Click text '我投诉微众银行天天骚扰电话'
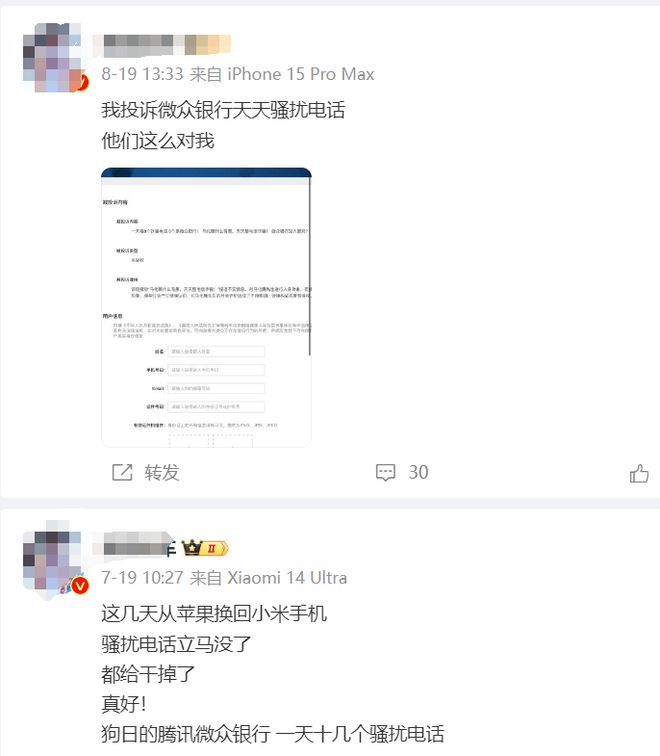660x756 pixels. click(223, 110)
